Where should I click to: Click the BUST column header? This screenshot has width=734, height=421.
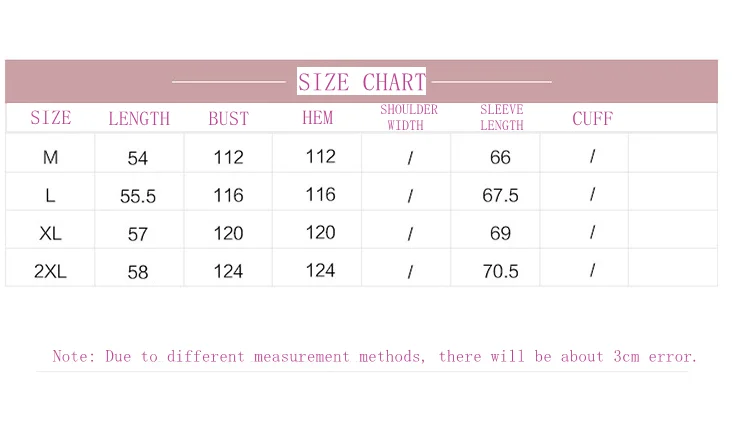pos(228,118)
